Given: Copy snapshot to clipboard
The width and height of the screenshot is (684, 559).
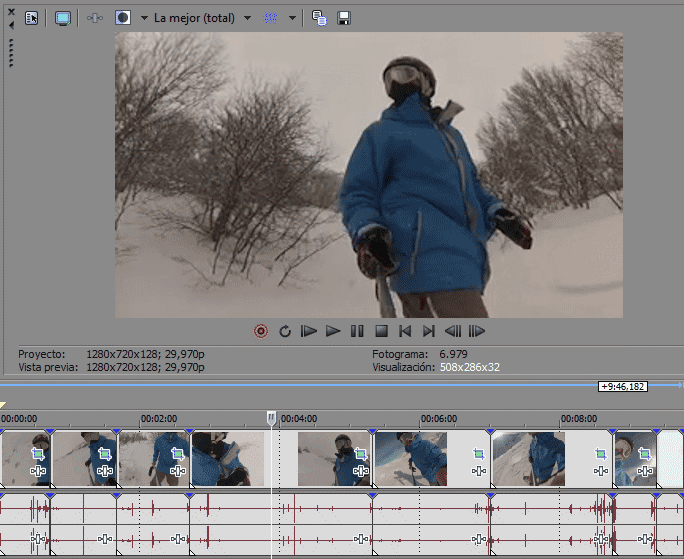Looking at the screenshot, I should pyautogui.click(x=320, y=18).
